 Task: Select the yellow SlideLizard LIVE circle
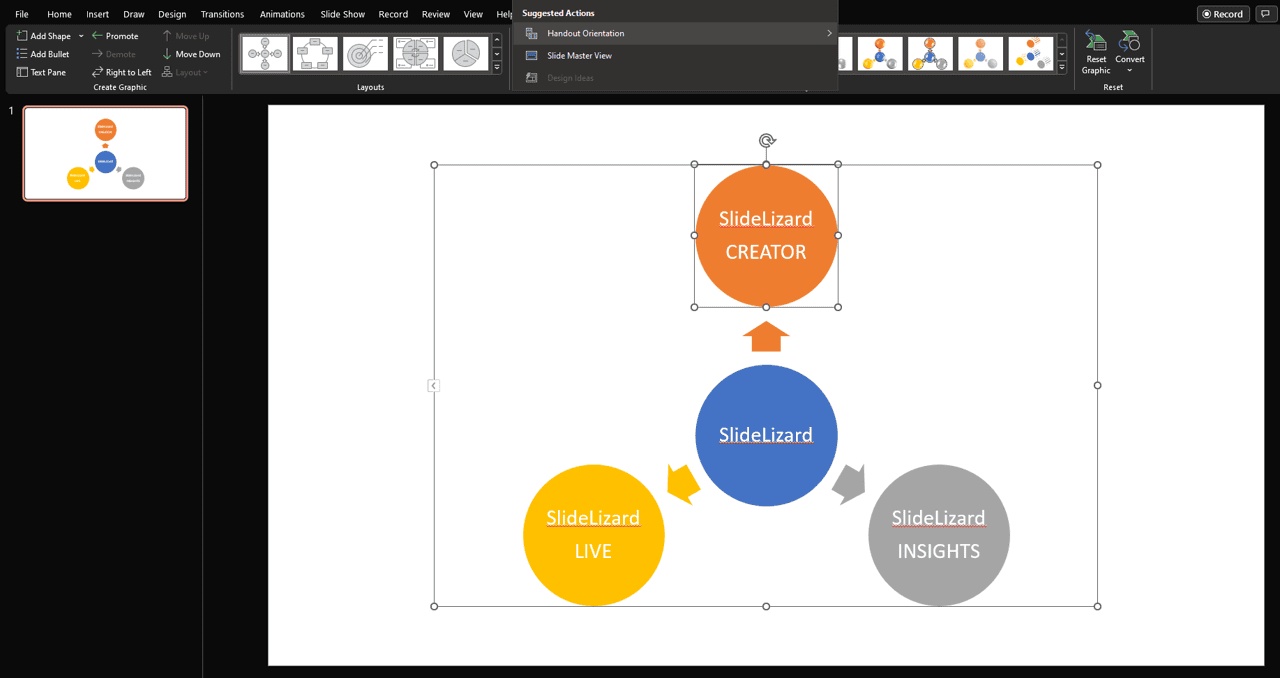pos(593,535)
